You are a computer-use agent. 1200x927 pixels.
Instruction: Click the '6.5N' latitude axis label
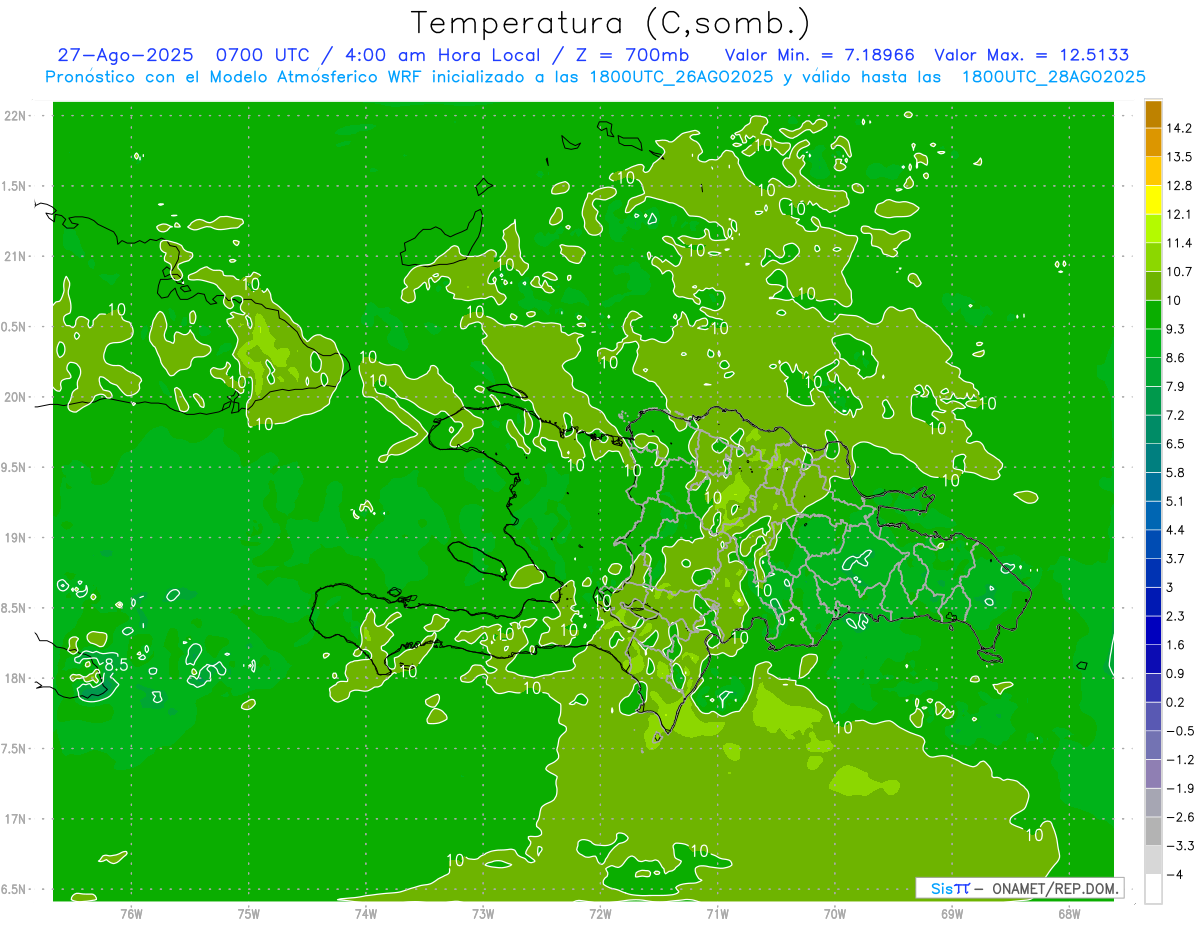point(15,889)
